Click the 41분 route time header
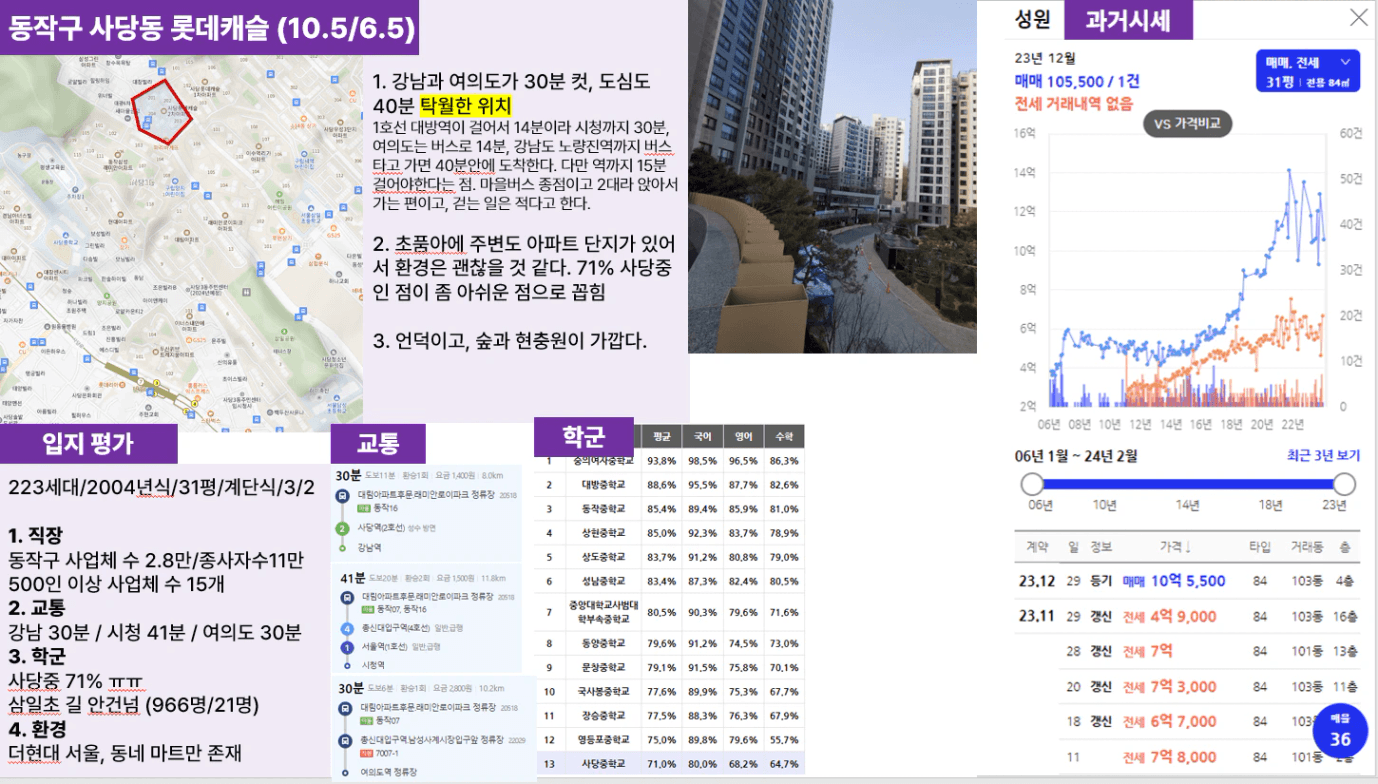Viewport: 1378px width, 784px height. [352, 578]
